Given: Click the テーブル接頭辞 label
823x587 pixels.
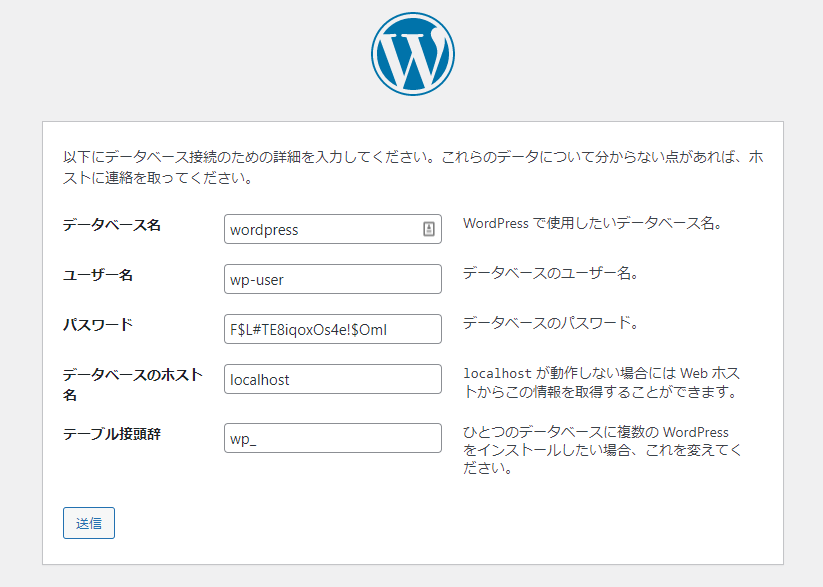Looking at the screenshot, I should pos(112,434).
